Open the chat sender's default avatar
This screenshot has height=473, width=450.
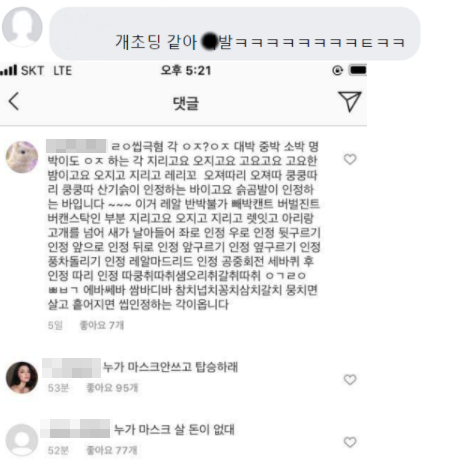point(22,27)
